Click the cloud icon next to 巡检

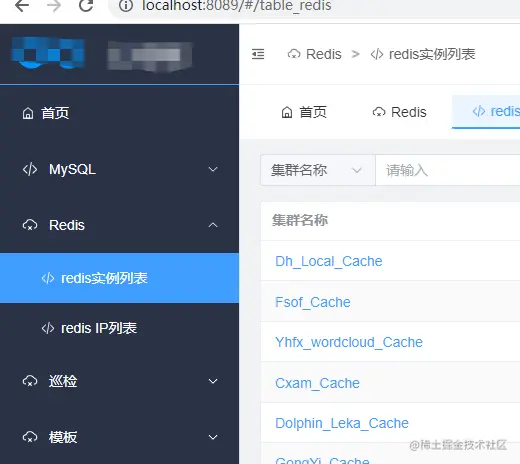[30, 381]
